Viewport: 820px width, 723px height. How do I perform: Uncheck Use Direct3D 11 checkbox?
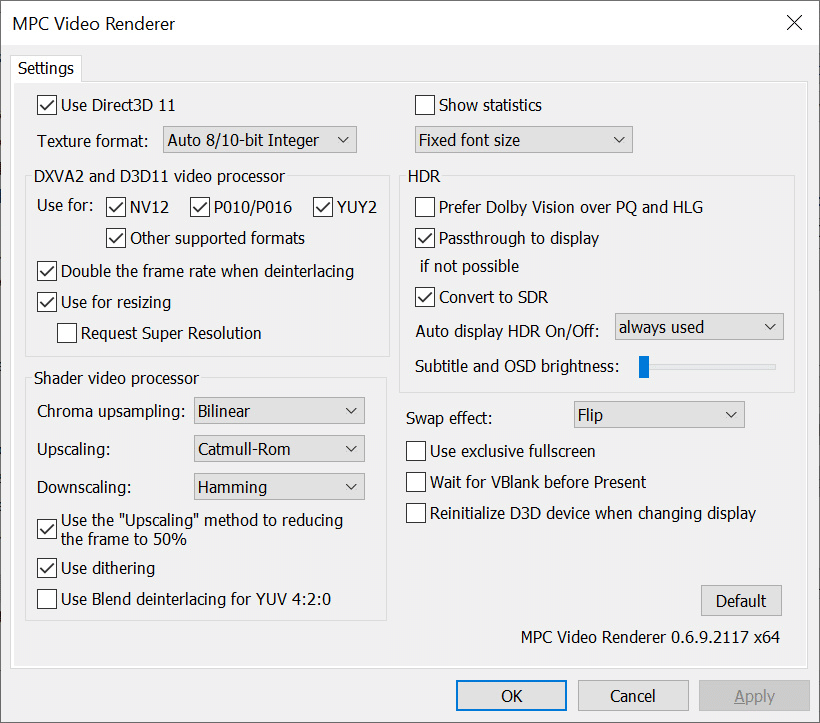tap(47, 105)
